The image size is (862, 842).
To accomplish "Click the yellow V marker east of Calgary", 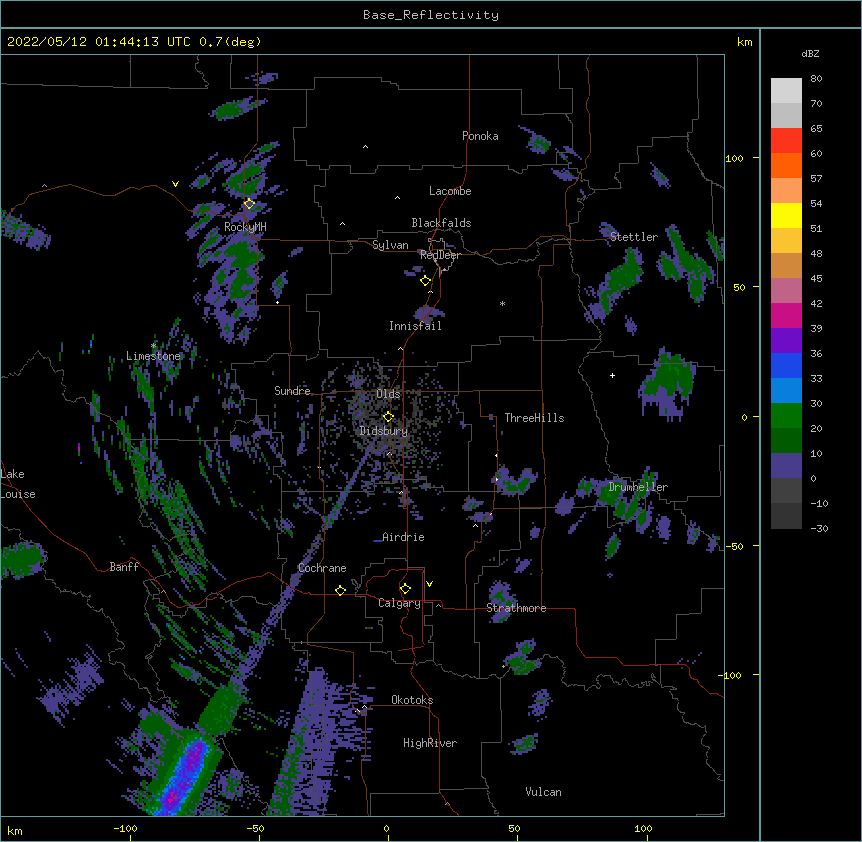I will [429, 584].
